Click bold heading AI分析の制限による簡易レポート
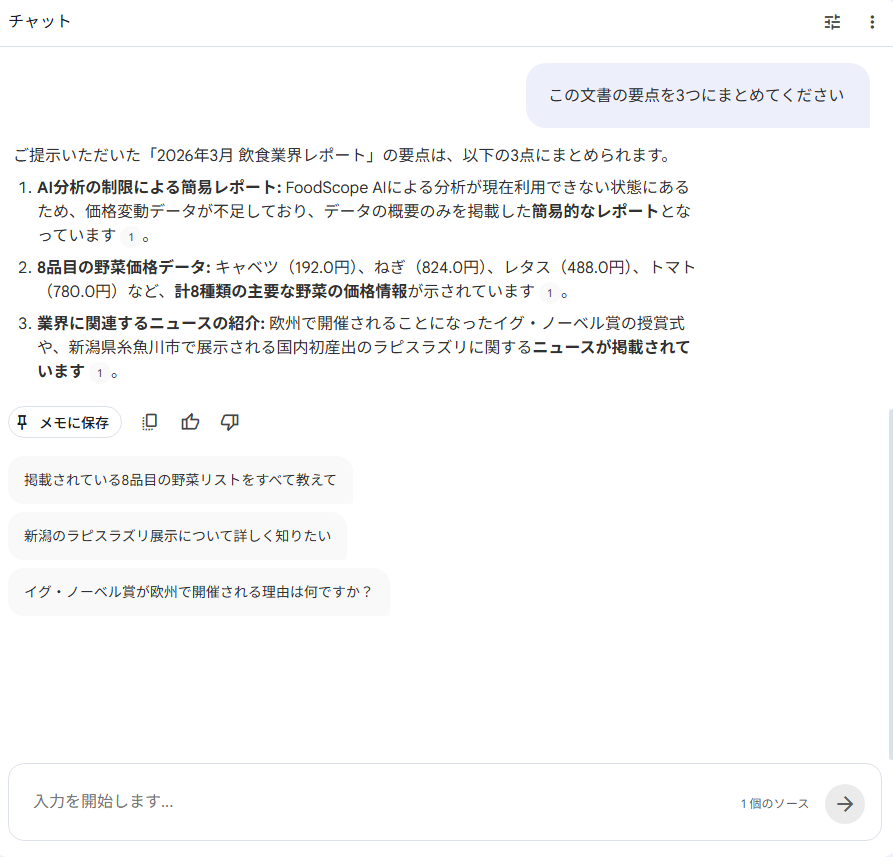 [x=159, y=187]
